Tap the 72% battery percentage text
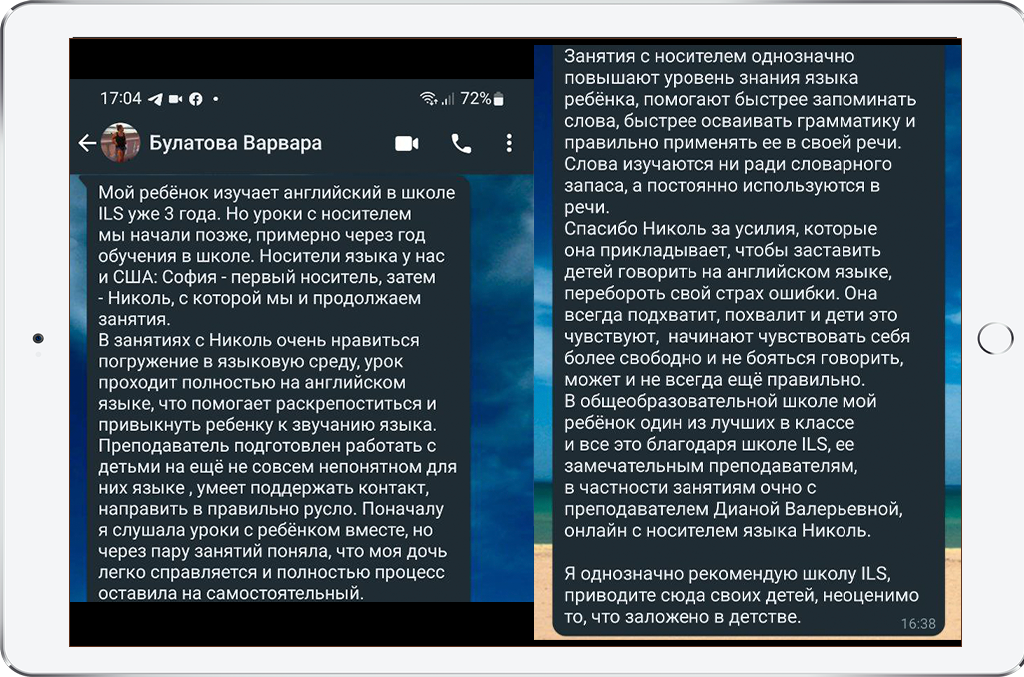 [x=475, y=98]
